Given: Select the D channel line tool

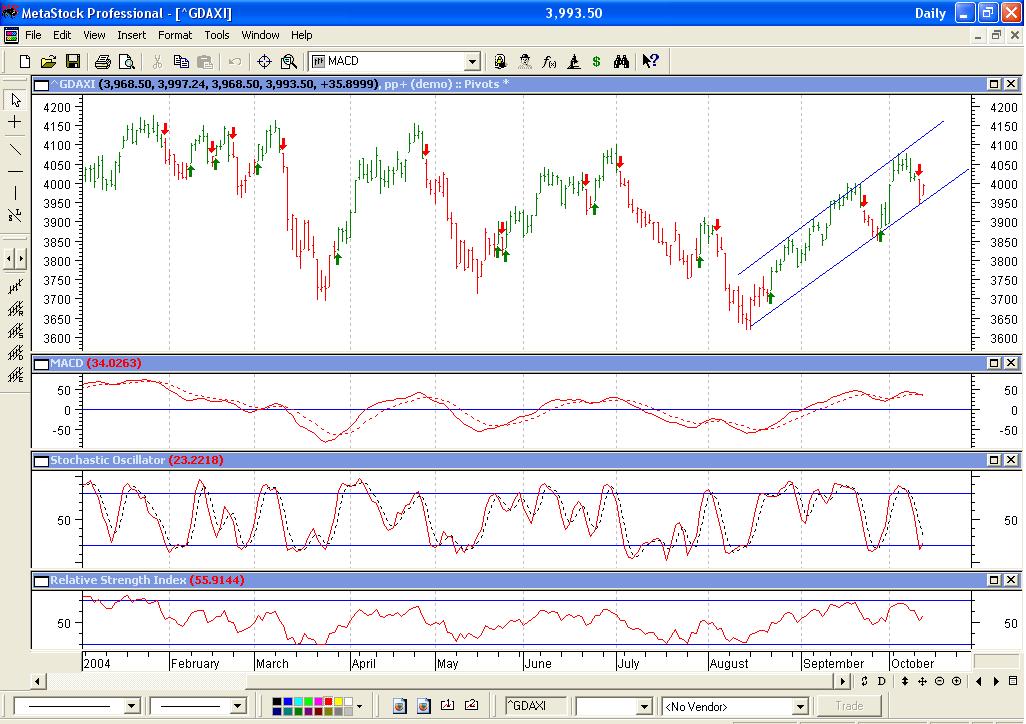Looking at the screenshot, I should [x=16, y=353].
